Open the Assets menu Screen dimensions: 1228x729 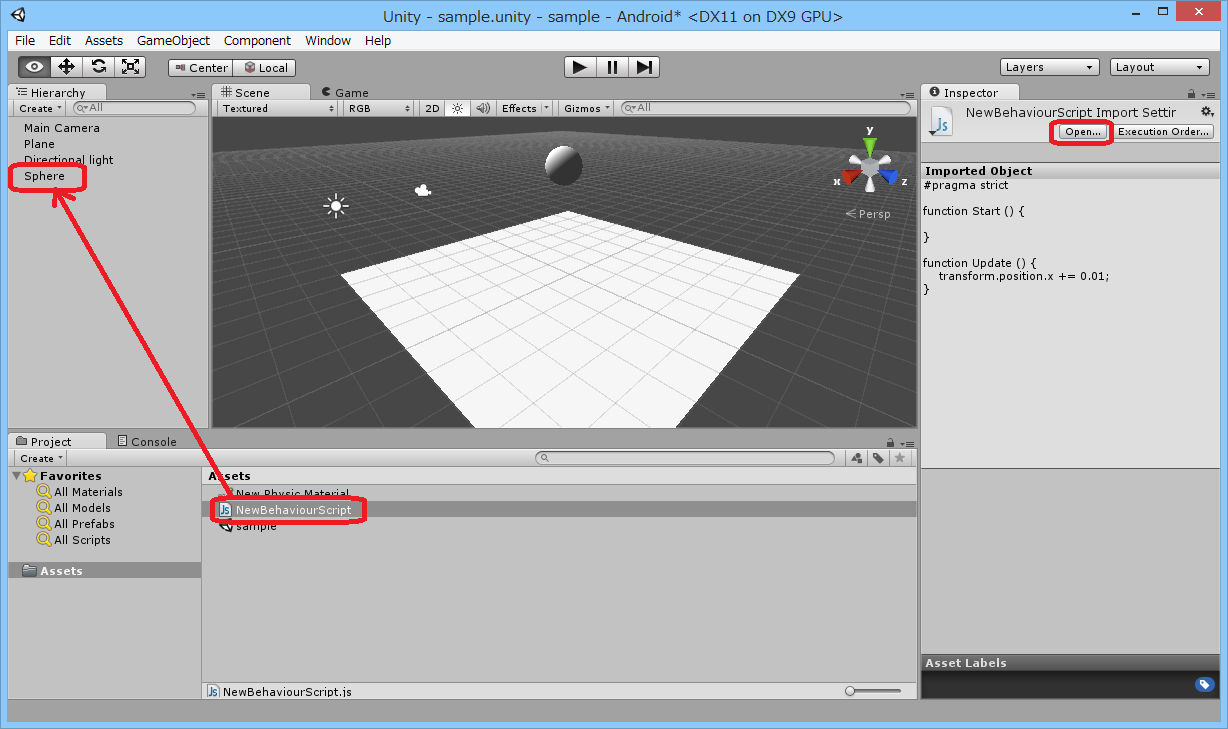104,40
